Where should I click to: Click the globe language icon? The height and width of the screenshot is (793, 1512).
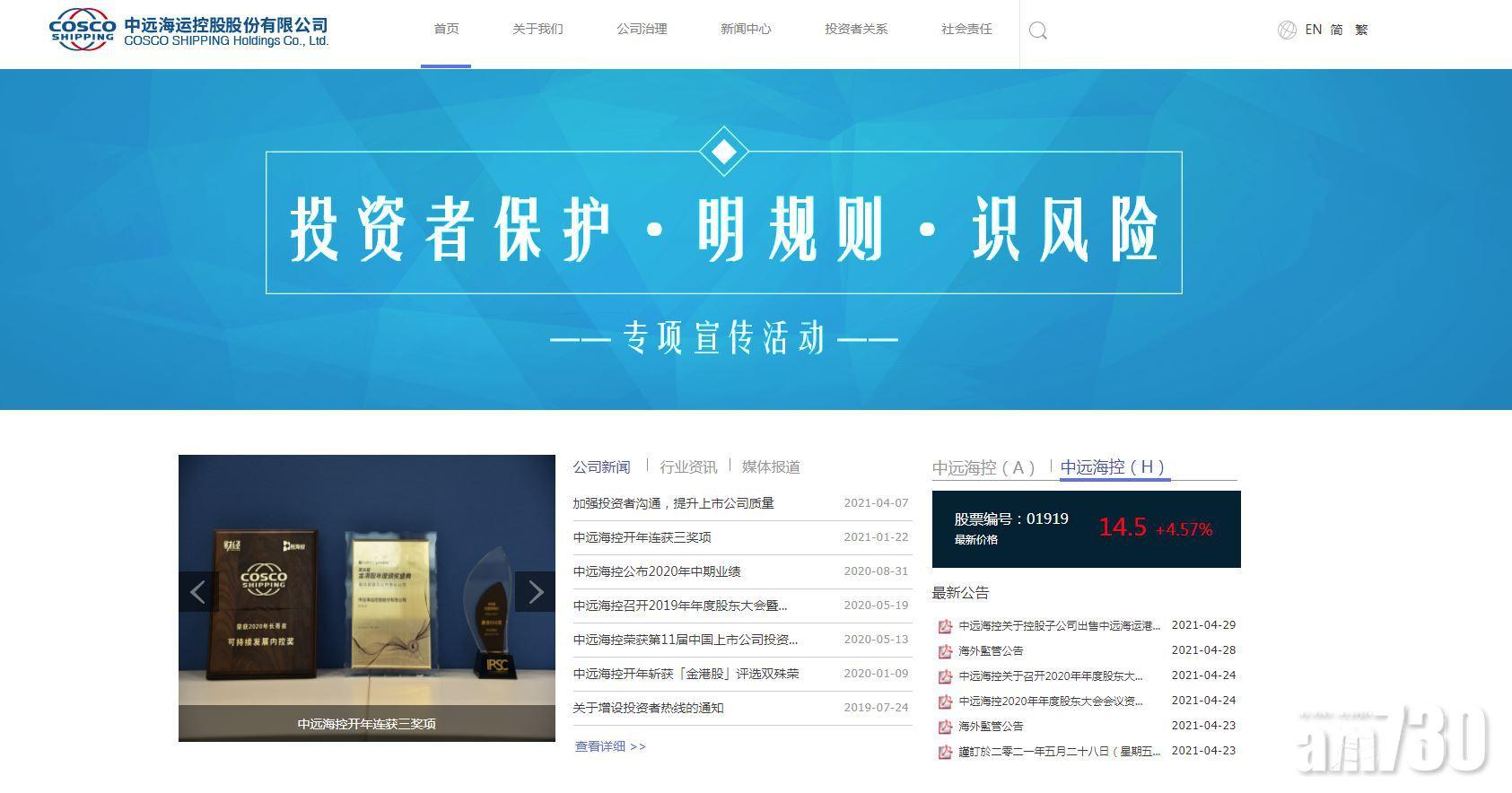pos(1287,30)
